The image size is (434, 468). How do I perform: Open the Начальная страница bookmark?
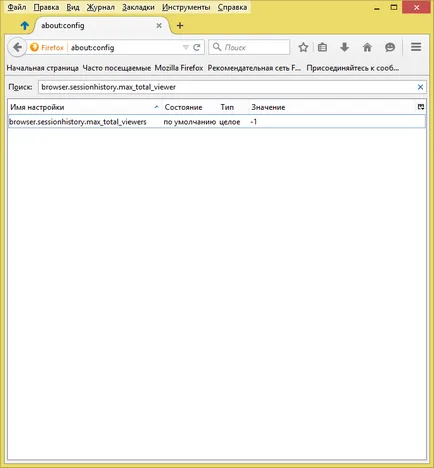[42, 68]
